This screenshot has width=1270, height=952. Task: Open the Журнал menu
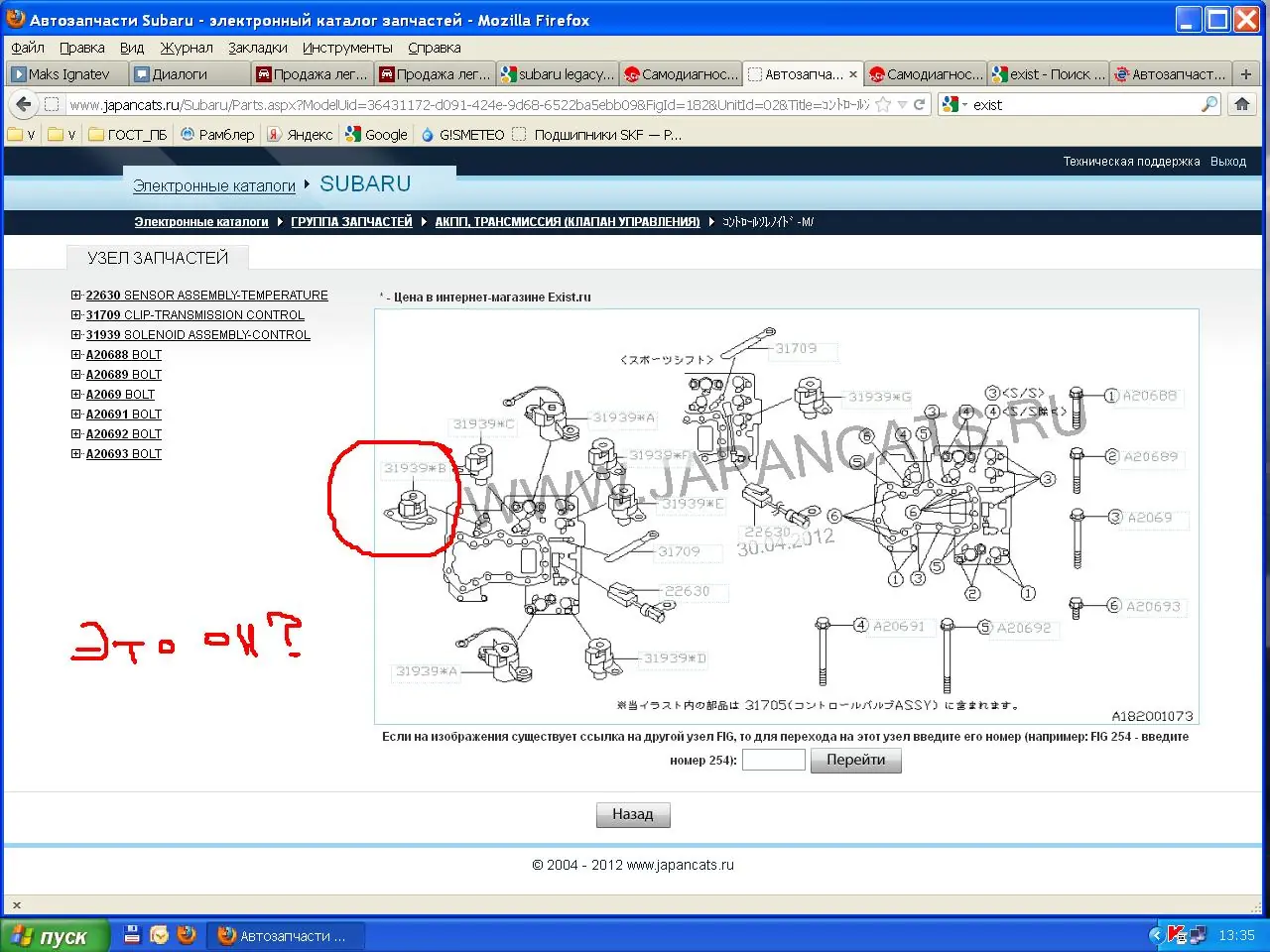(x=187, y=48)
